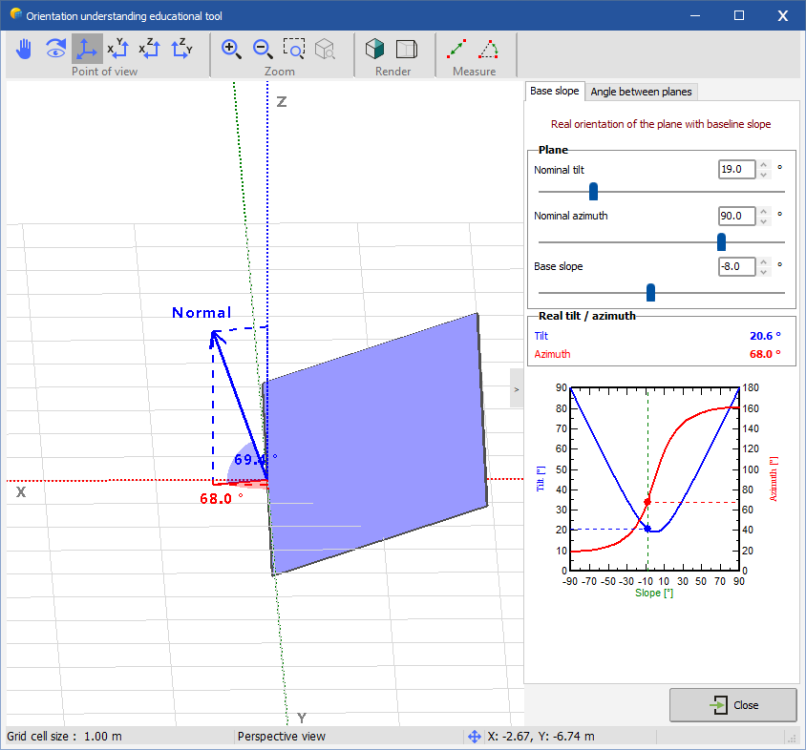This screenshot has height=750, width=806.
Task: Switch to Angle between planes tab
Action: pos(641,92)
